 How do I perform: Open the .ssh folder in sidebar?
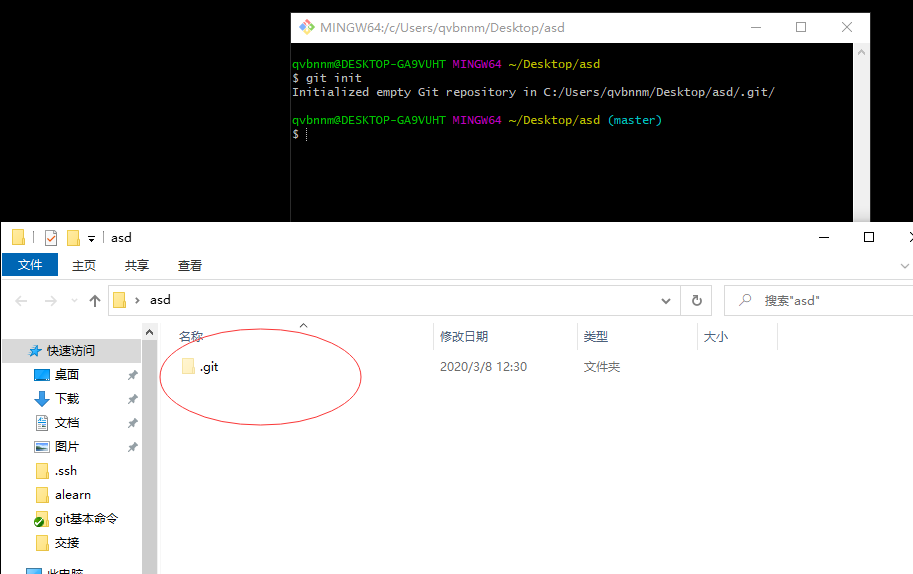click(66, 470)
